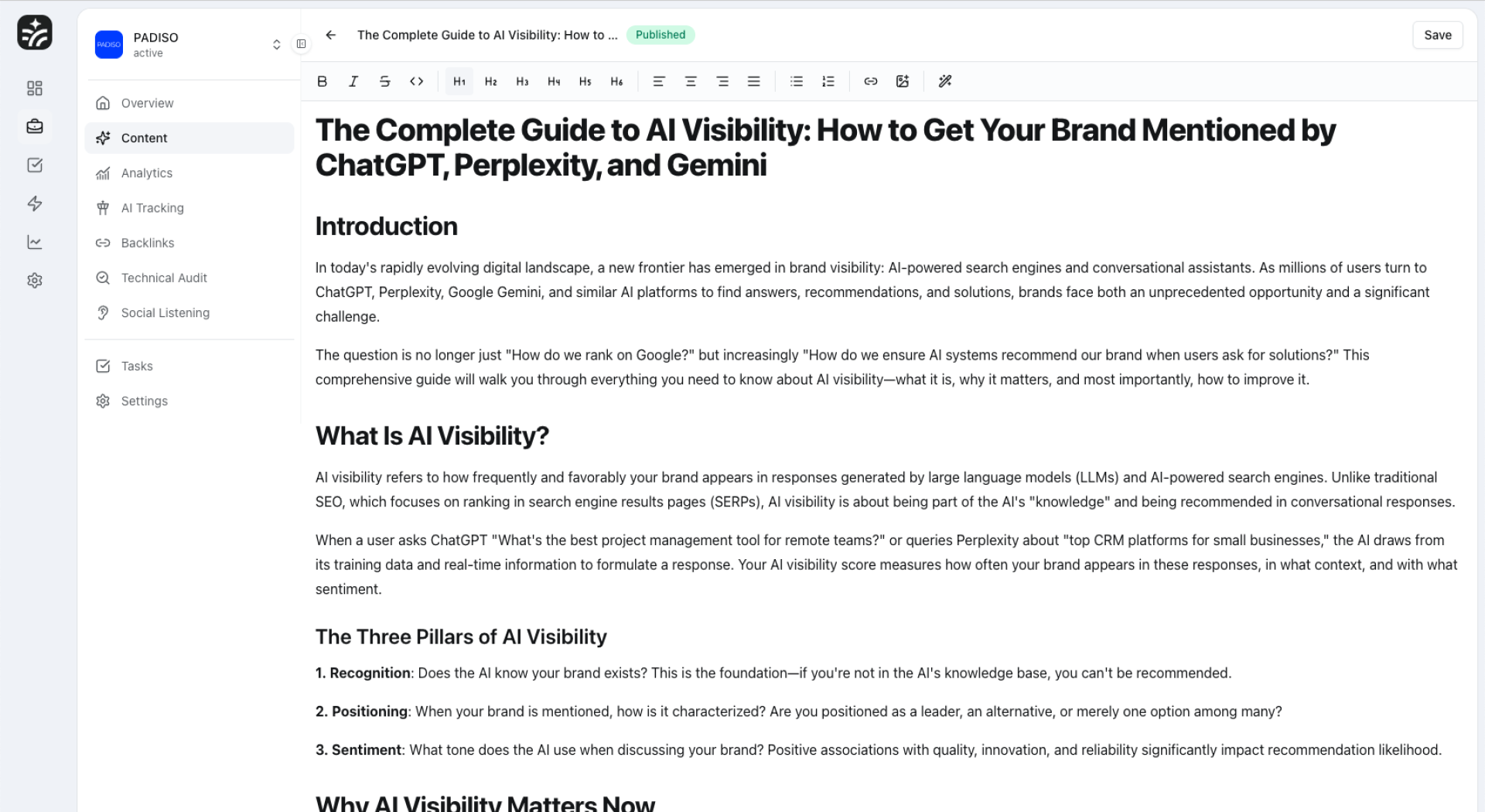Create a numbered list
Screen dimensions: 1485x812
coord(828,81)
